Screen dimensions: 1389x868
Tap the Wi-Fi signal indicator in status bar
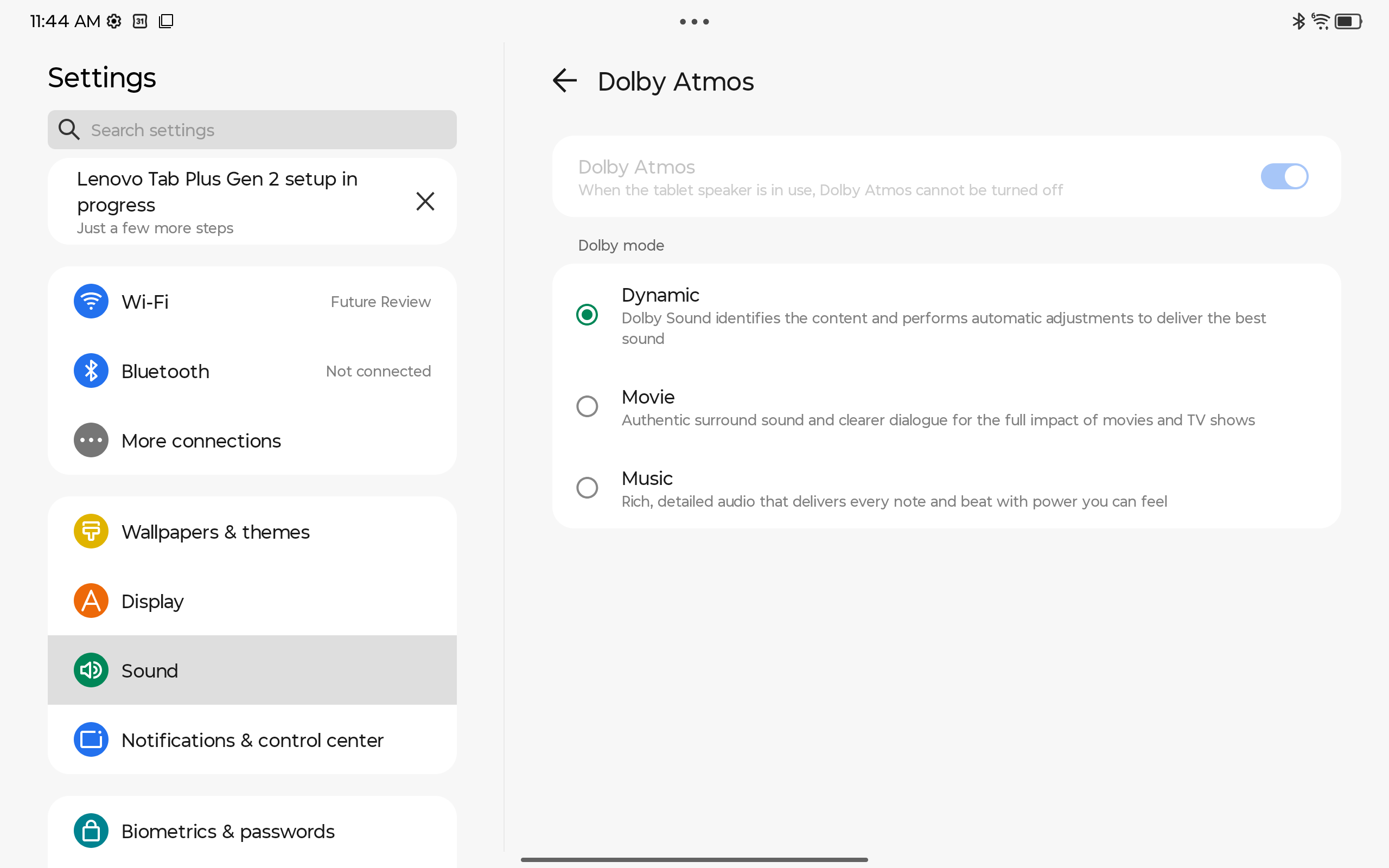click(x=1321, y=21)
